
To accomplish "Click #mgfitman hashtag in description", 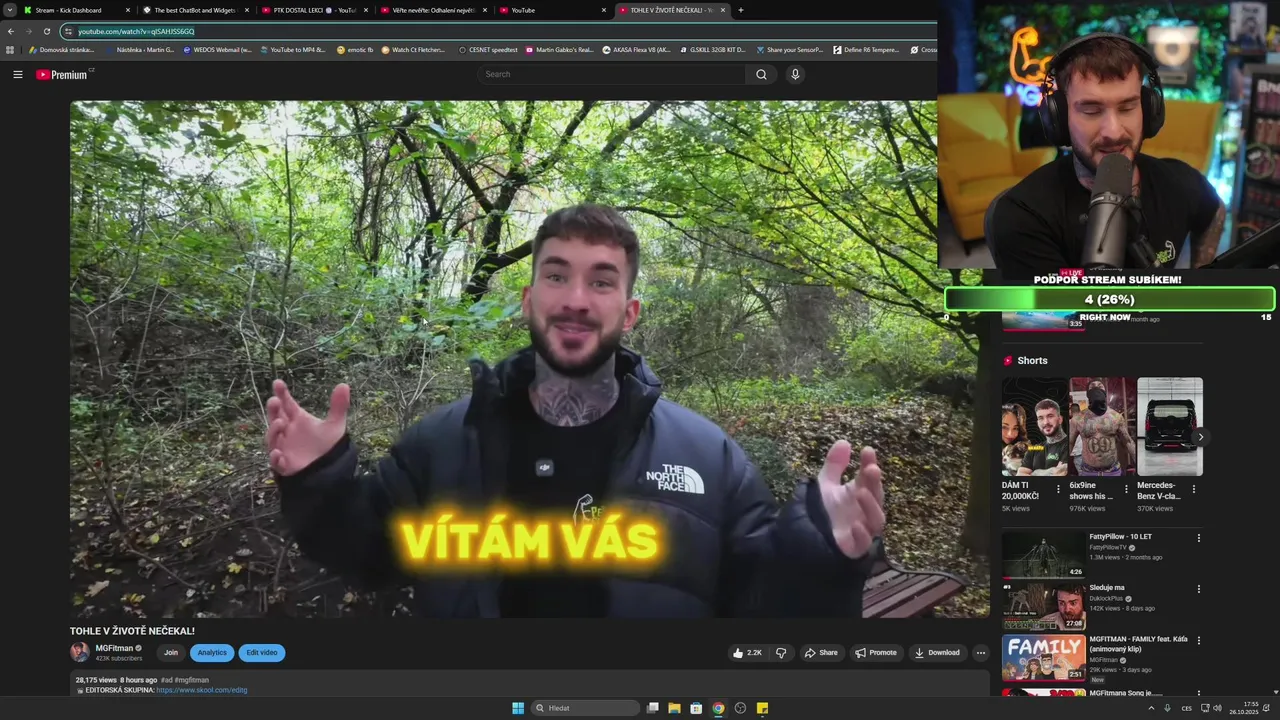I will (x=191, y=680).
